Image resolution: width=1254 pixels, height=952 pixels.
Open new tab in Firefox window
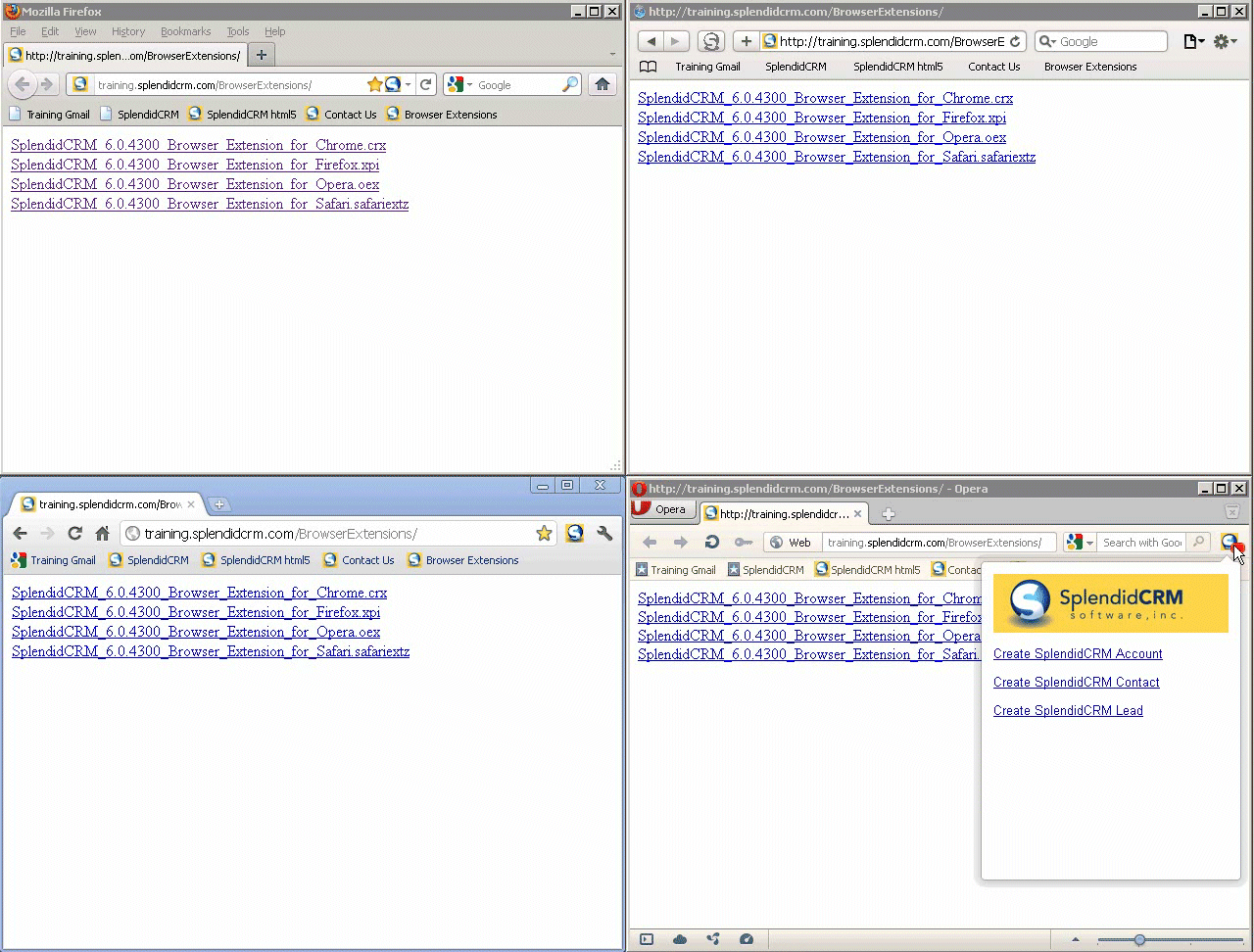point(262,56)
